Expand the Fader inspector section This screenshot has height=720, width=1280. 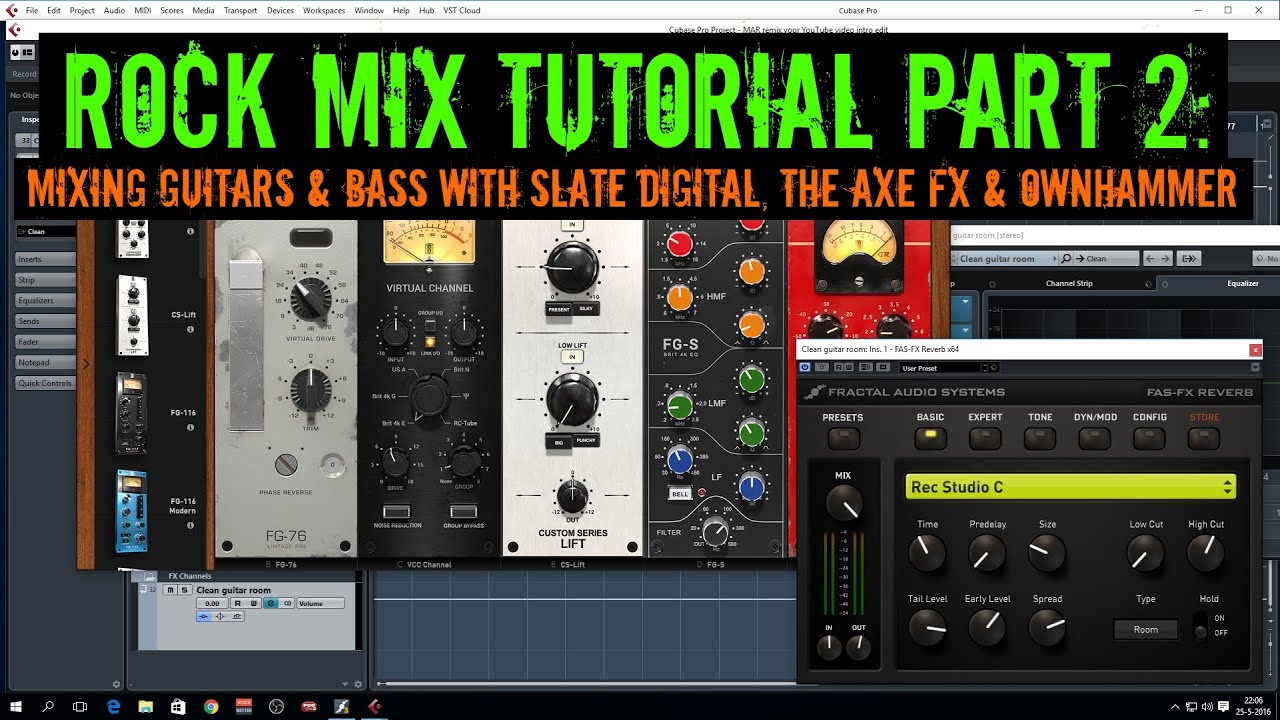(x=45, y=342)
